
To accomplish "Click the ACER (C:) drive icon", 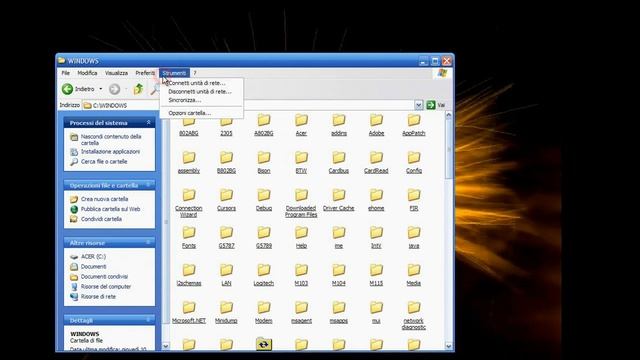I will coord(74,257).
